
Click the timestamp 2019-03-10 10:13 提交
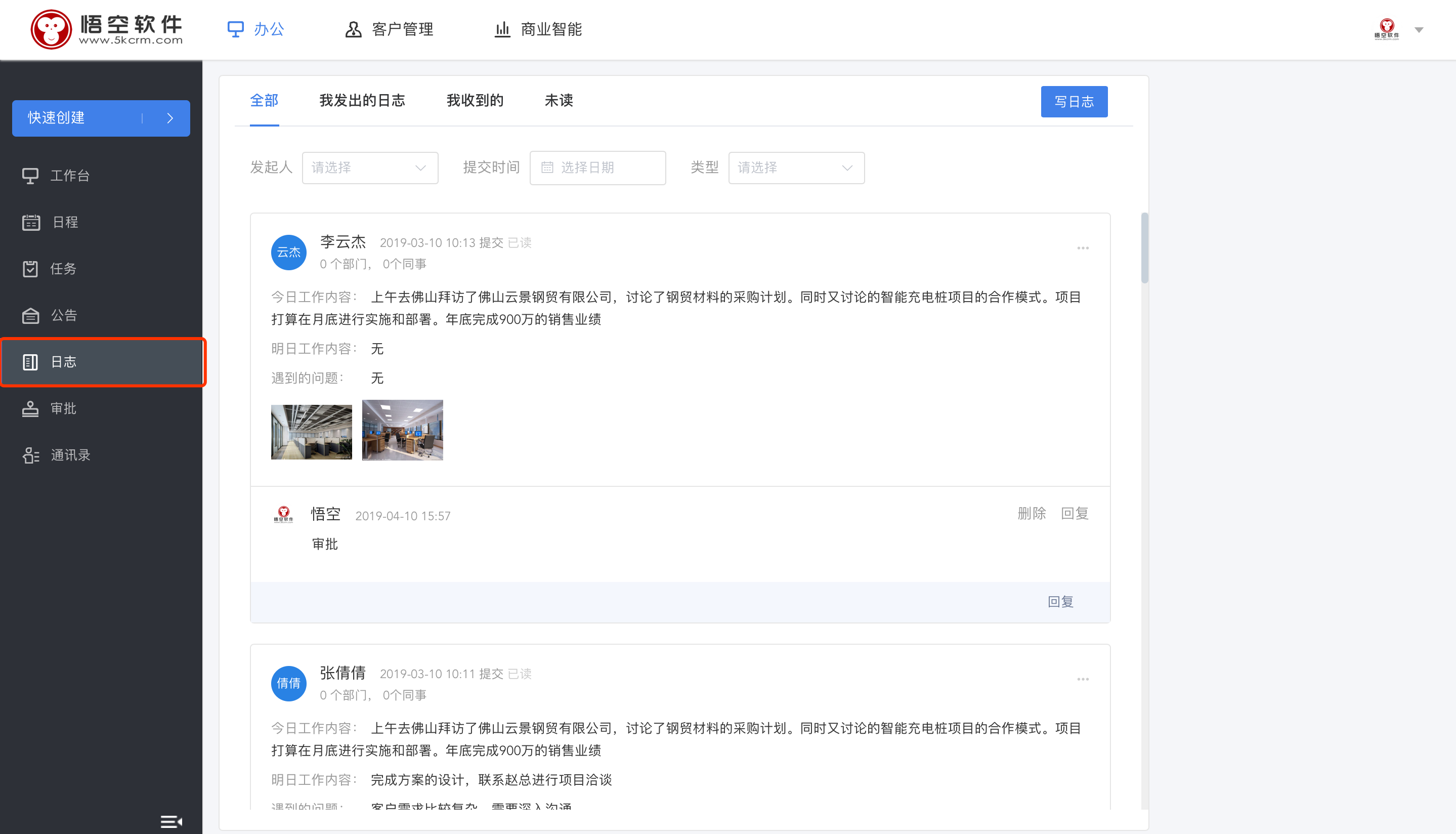pyautogui.click(x=442, y=243)
